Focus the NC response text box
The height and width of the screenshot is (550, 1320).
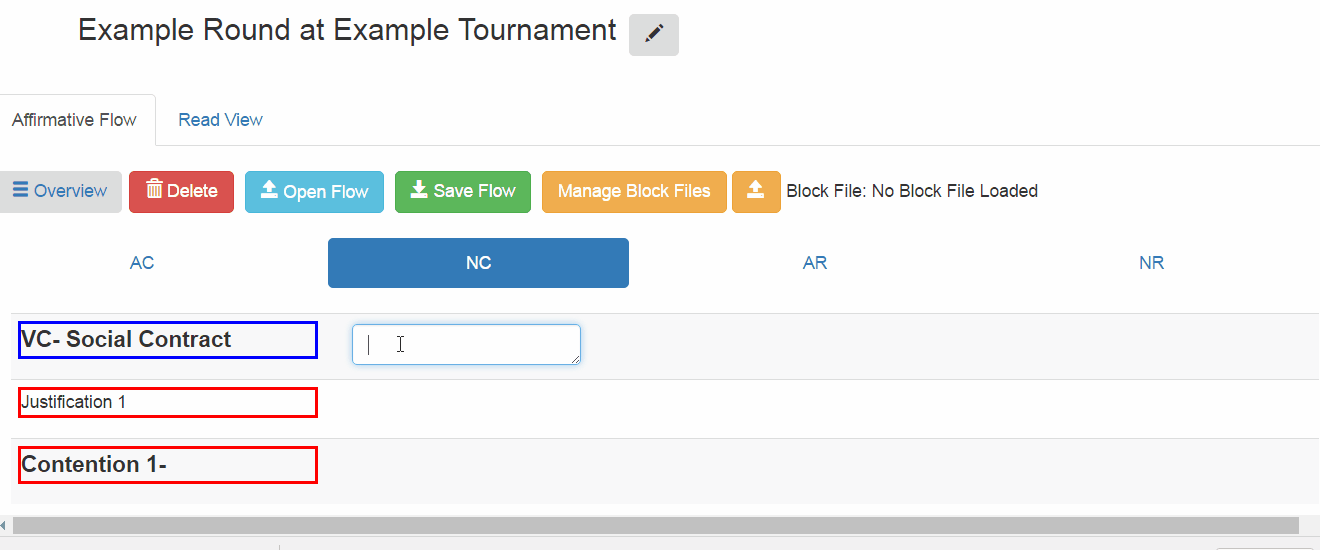coord(466,344)
